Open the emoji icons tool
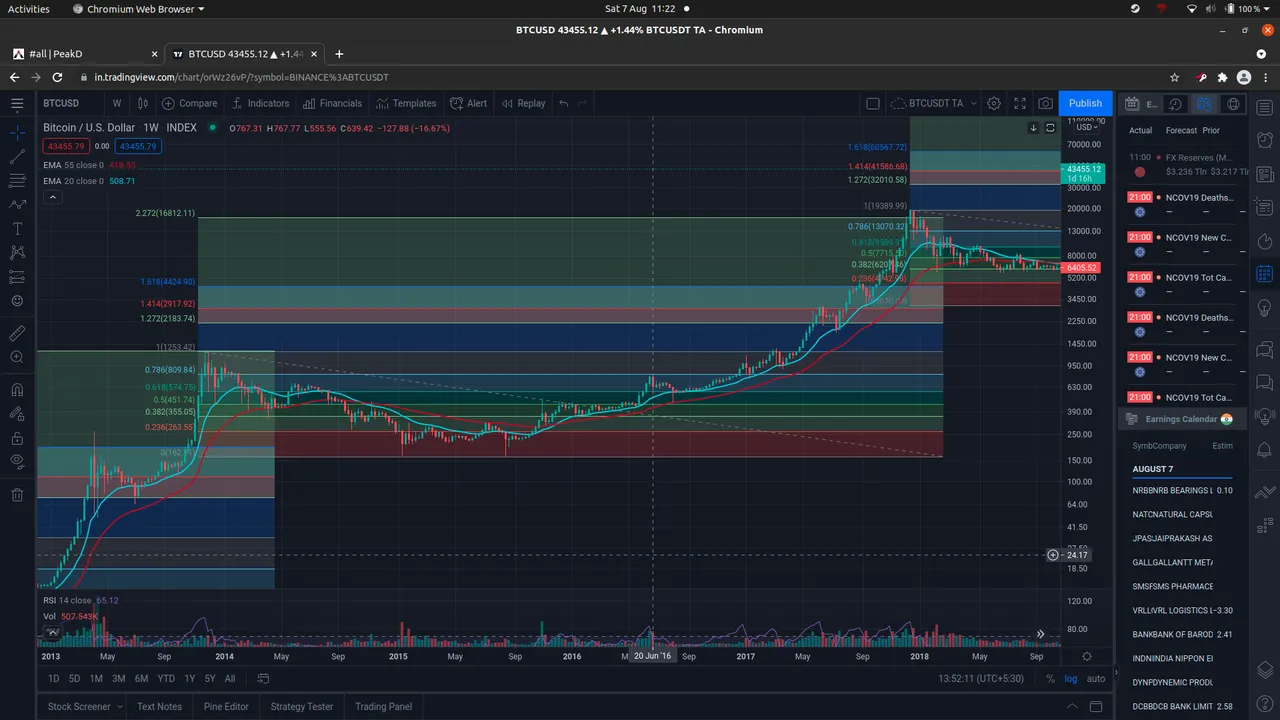This screenshot has height=720, width=1280. [17, 301]
